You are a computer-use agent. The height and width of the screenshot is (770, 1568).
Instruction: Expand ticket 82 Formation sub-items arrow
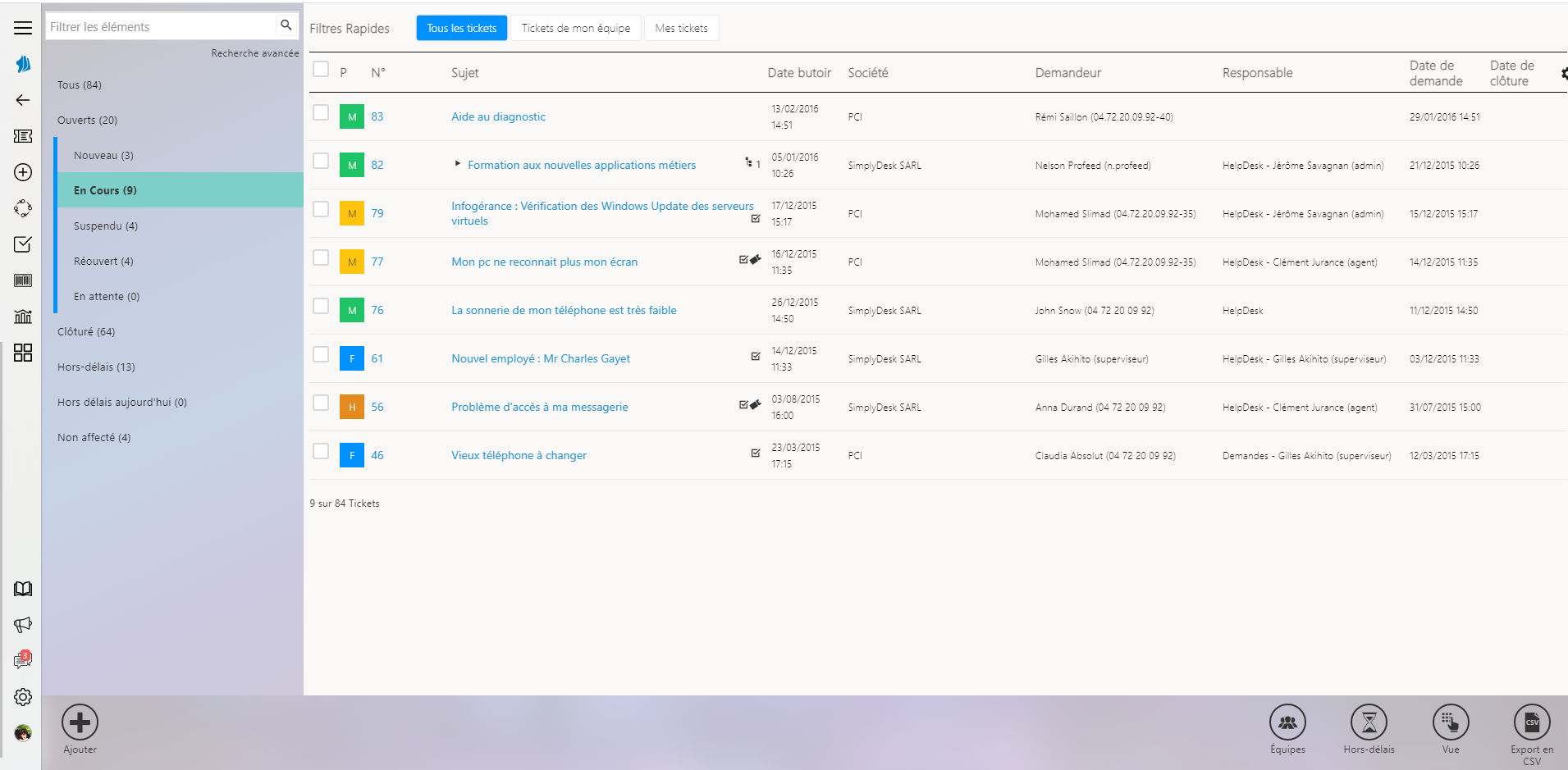pos(458,164)
